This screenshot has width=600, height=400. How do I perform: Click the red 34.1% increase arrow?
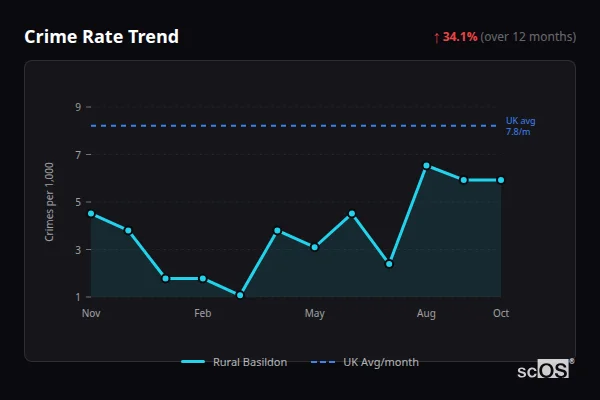point(437,37)
